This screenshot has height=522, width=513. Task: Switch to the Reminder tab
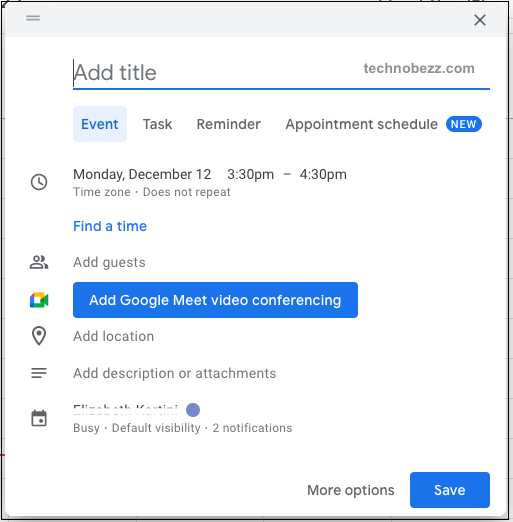point(229,124)
